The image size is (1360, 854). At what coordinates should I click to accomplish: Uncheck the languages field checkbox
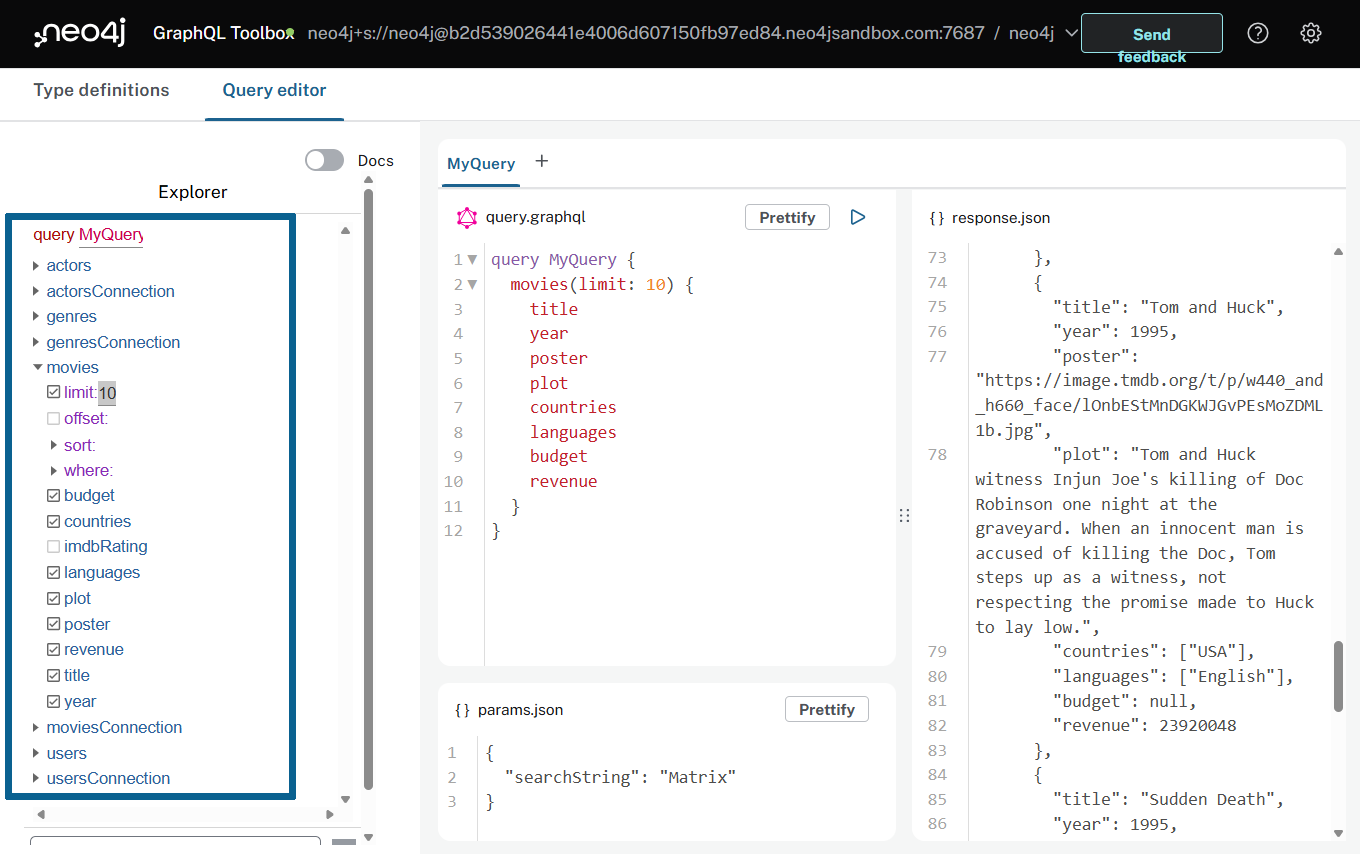click(54, 572)
